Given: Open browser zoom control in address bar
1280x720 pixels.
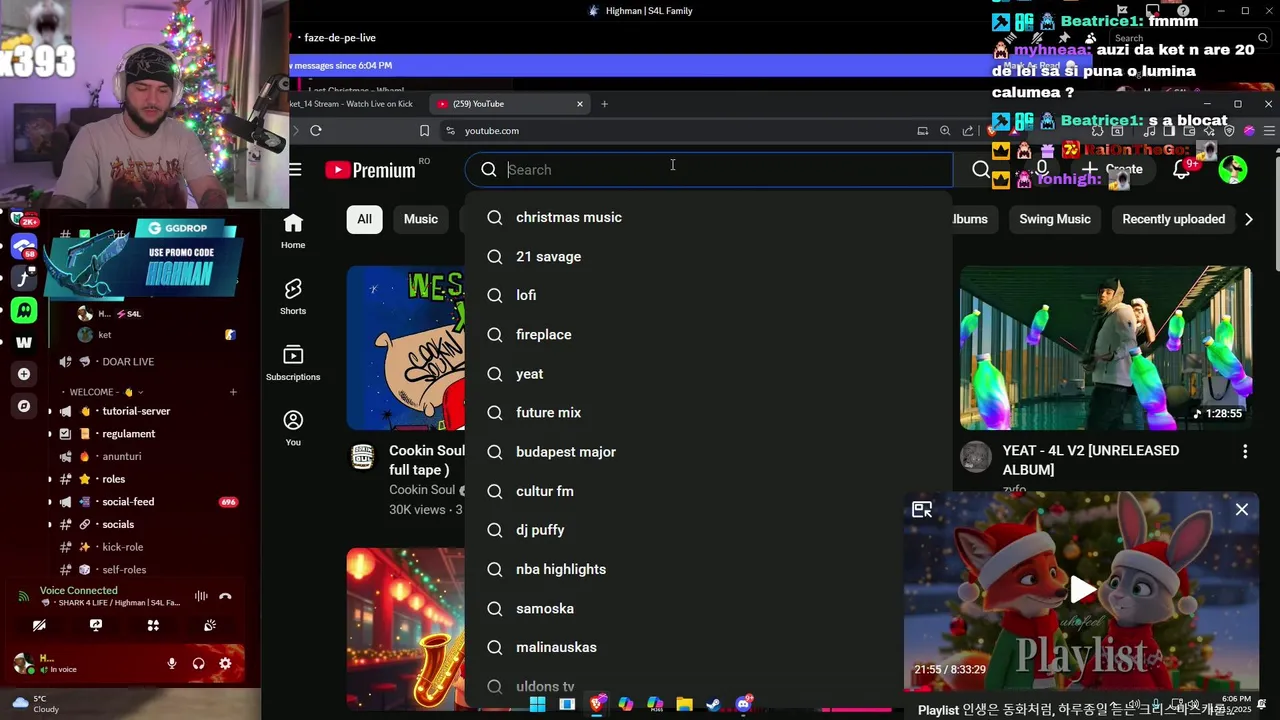Looking at the screenshot, I should 945,131.
